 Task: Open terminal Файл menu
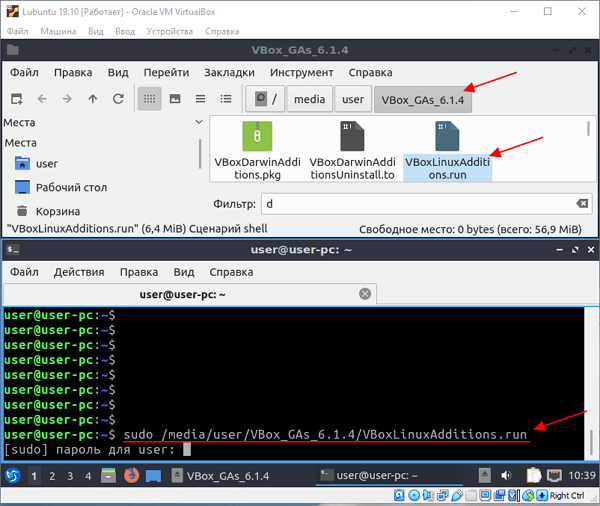tap(24, 272)
